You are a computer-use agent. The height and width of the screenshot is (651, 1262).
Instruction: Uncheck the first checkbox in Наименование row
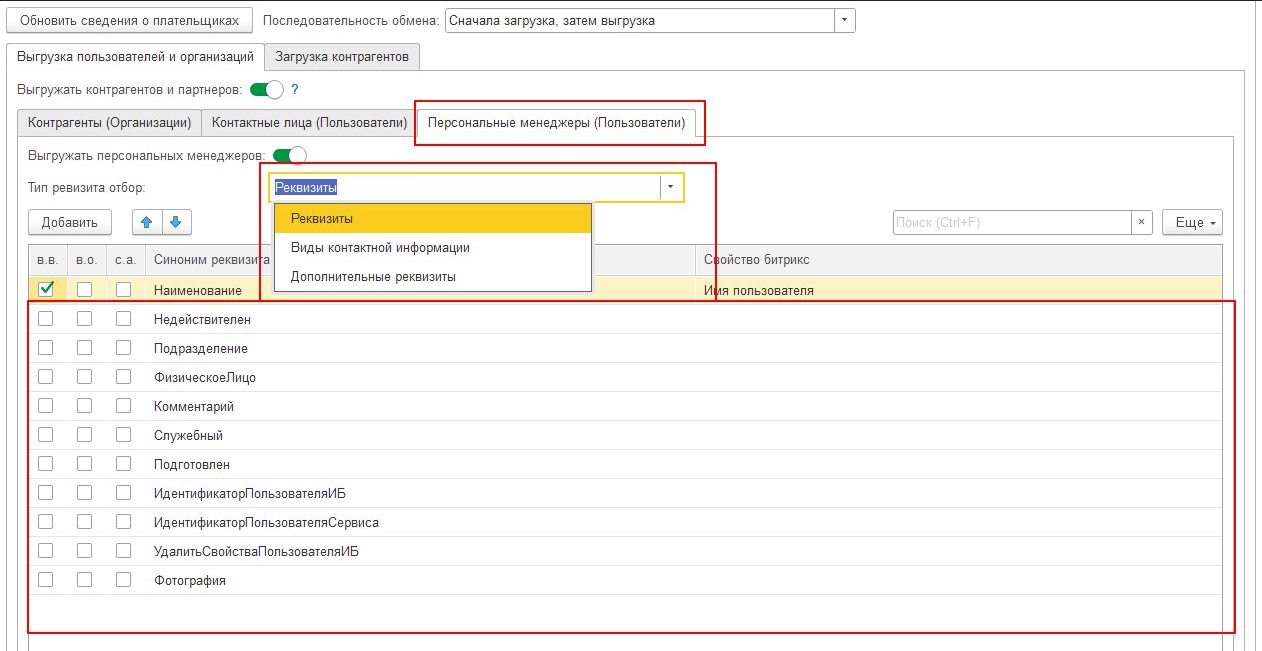coord(46,290)
